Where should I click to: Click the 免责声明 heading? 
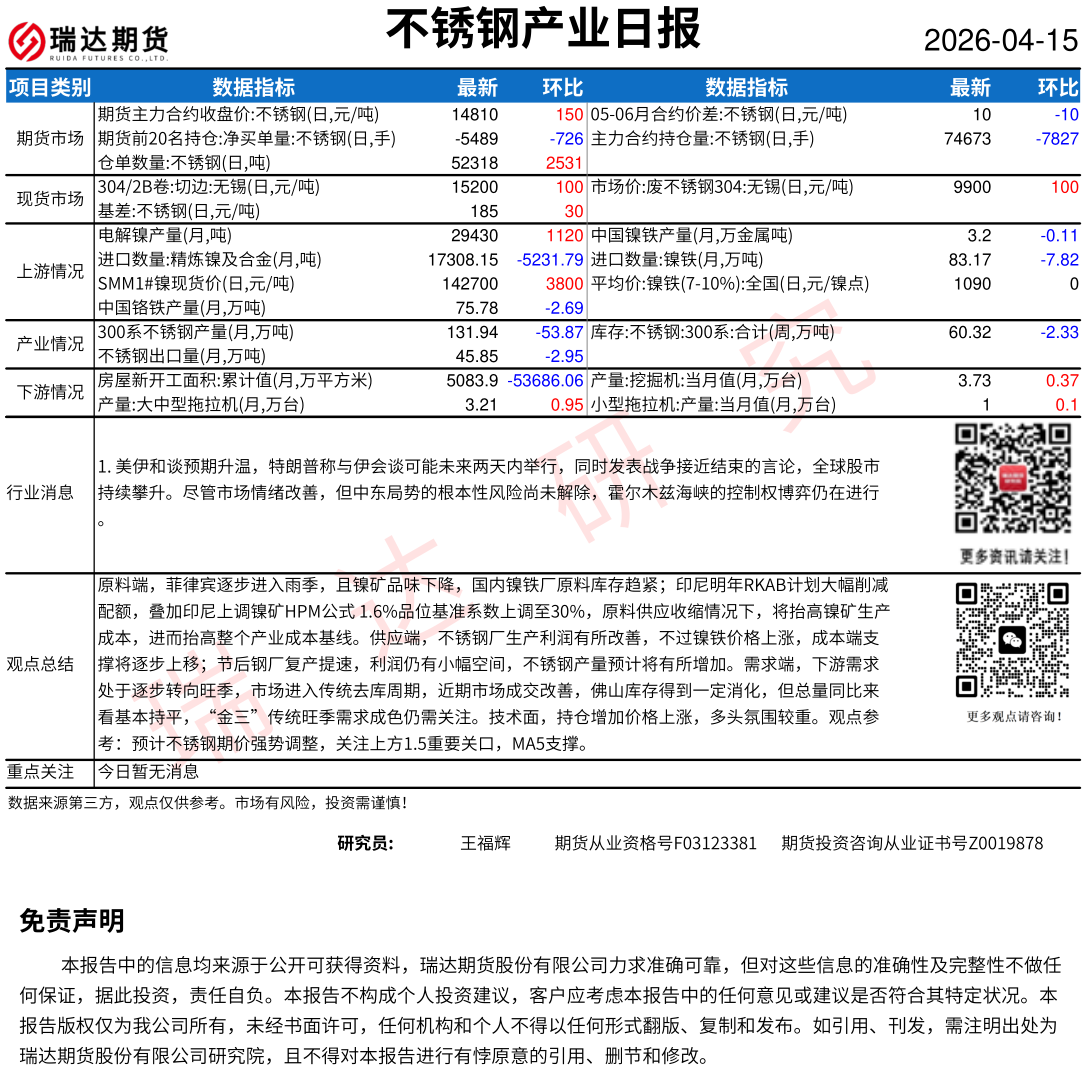click(72, 921)
